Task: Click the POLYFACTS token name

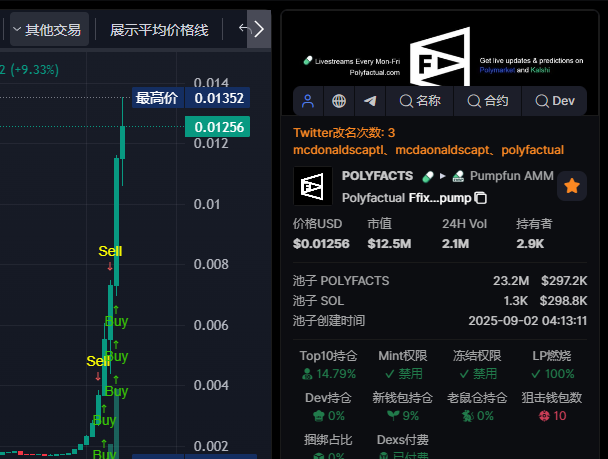Action: pos(377,176)
